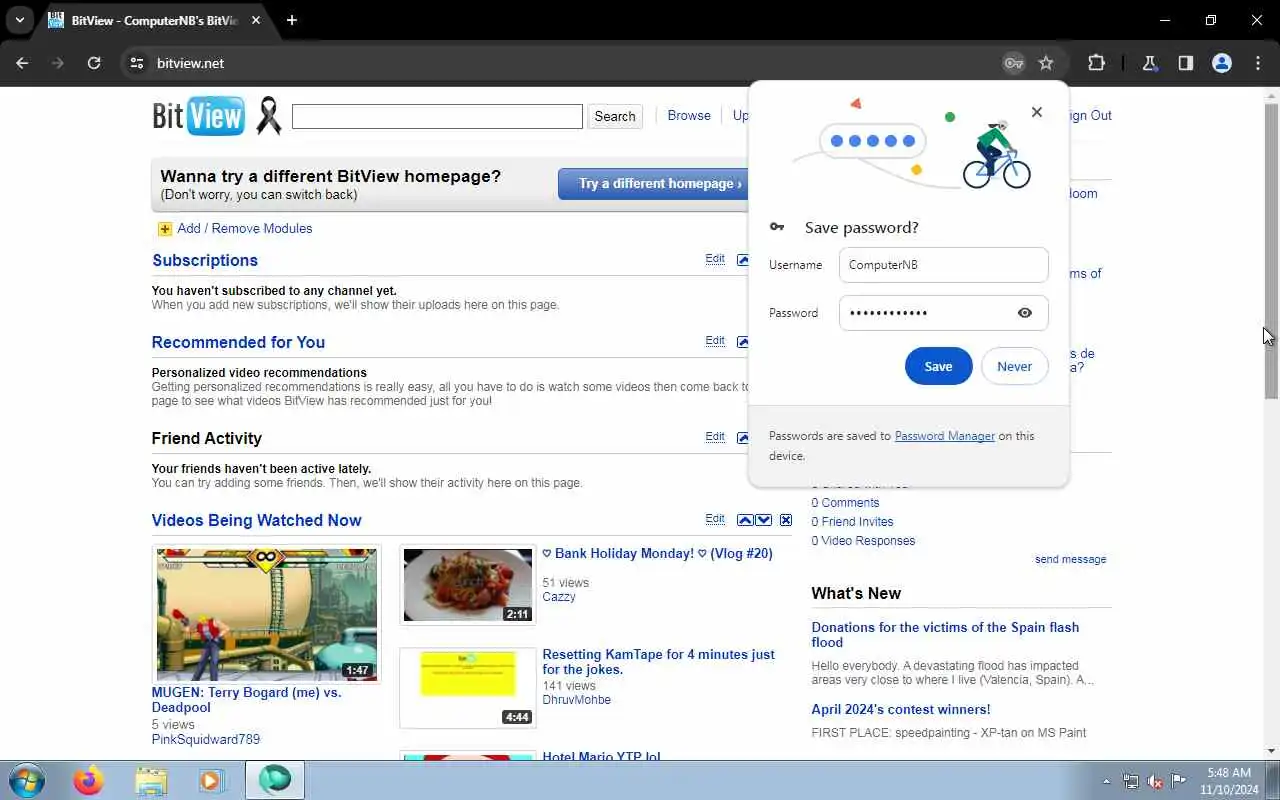Click the yellow plus Add/Remove Modules icon

pos(165,229)
